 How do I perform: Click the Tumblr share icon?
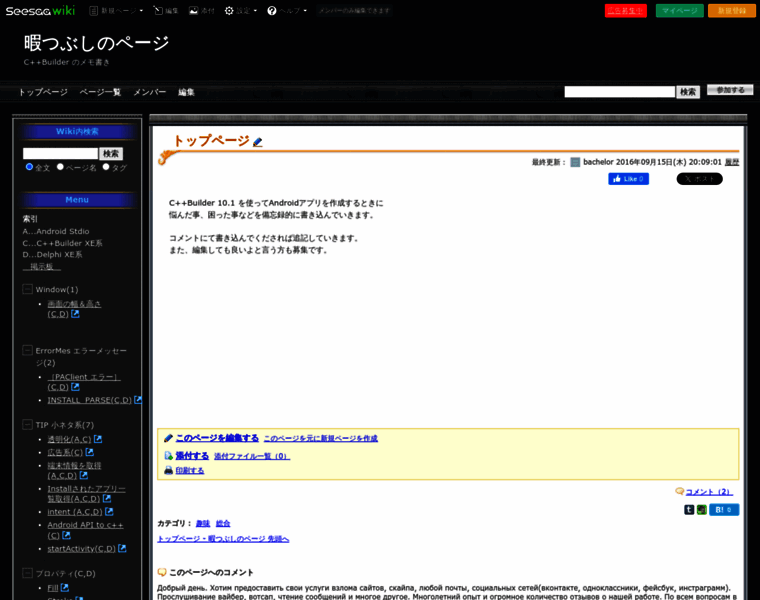(x=689, y=510)
